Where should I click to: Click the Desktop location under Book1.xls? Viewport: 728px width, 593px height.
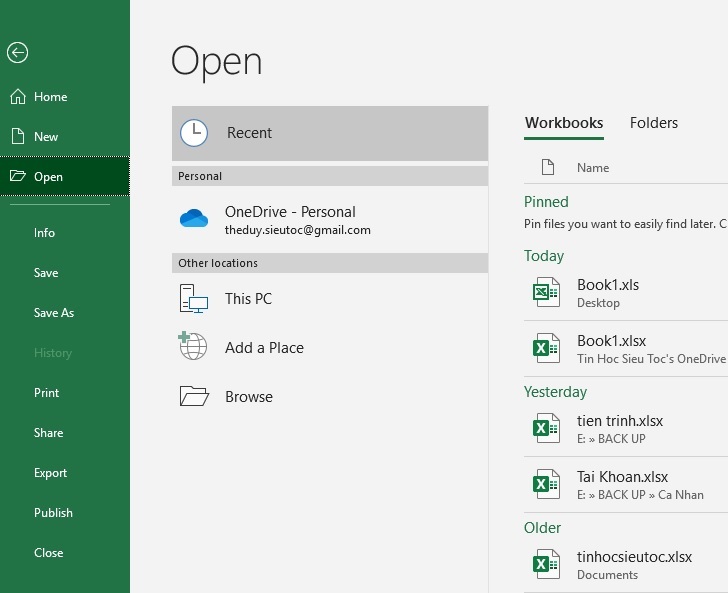click(x=598, y=303)
